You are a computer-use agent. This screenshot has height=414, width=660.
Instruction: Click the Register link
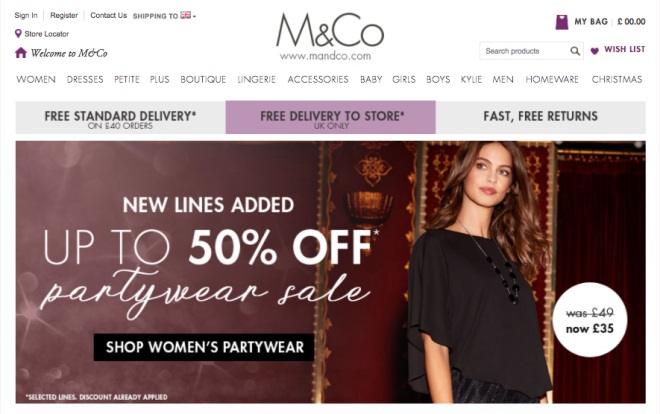(64, 16)
